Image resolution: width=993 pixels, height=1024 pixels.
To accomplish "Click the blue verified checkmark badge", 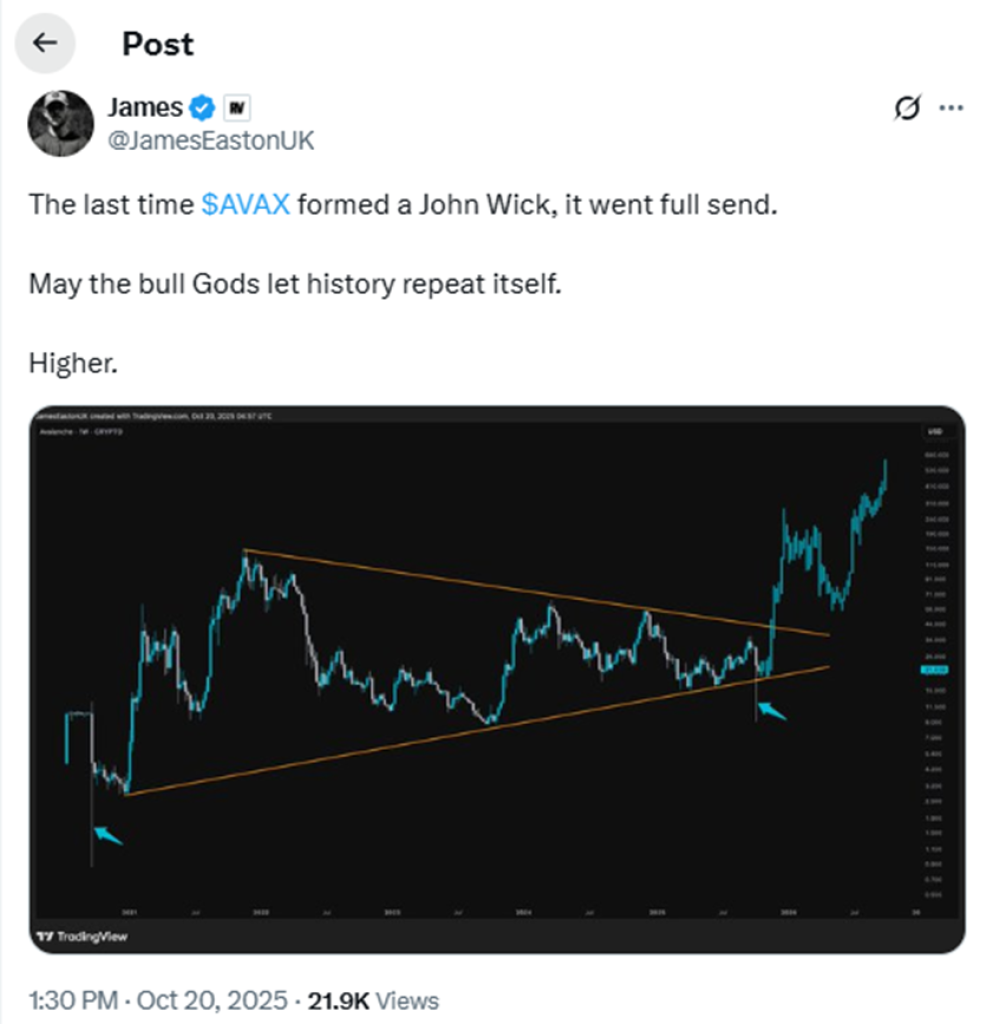I will point(204,107).
